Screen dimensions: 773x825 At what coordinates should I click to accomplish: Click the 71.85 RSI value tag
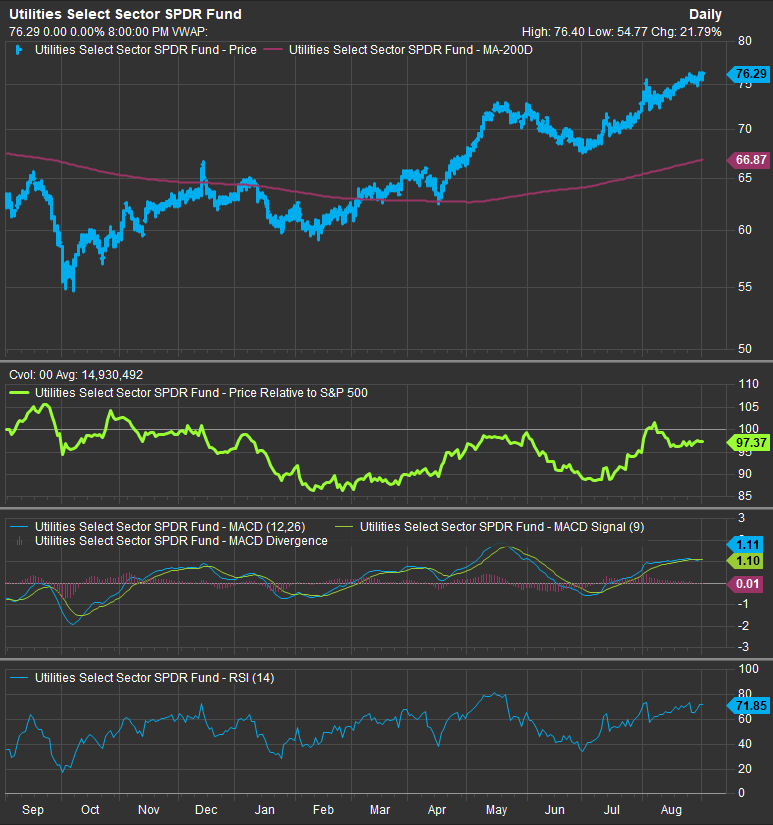point(748,706)
